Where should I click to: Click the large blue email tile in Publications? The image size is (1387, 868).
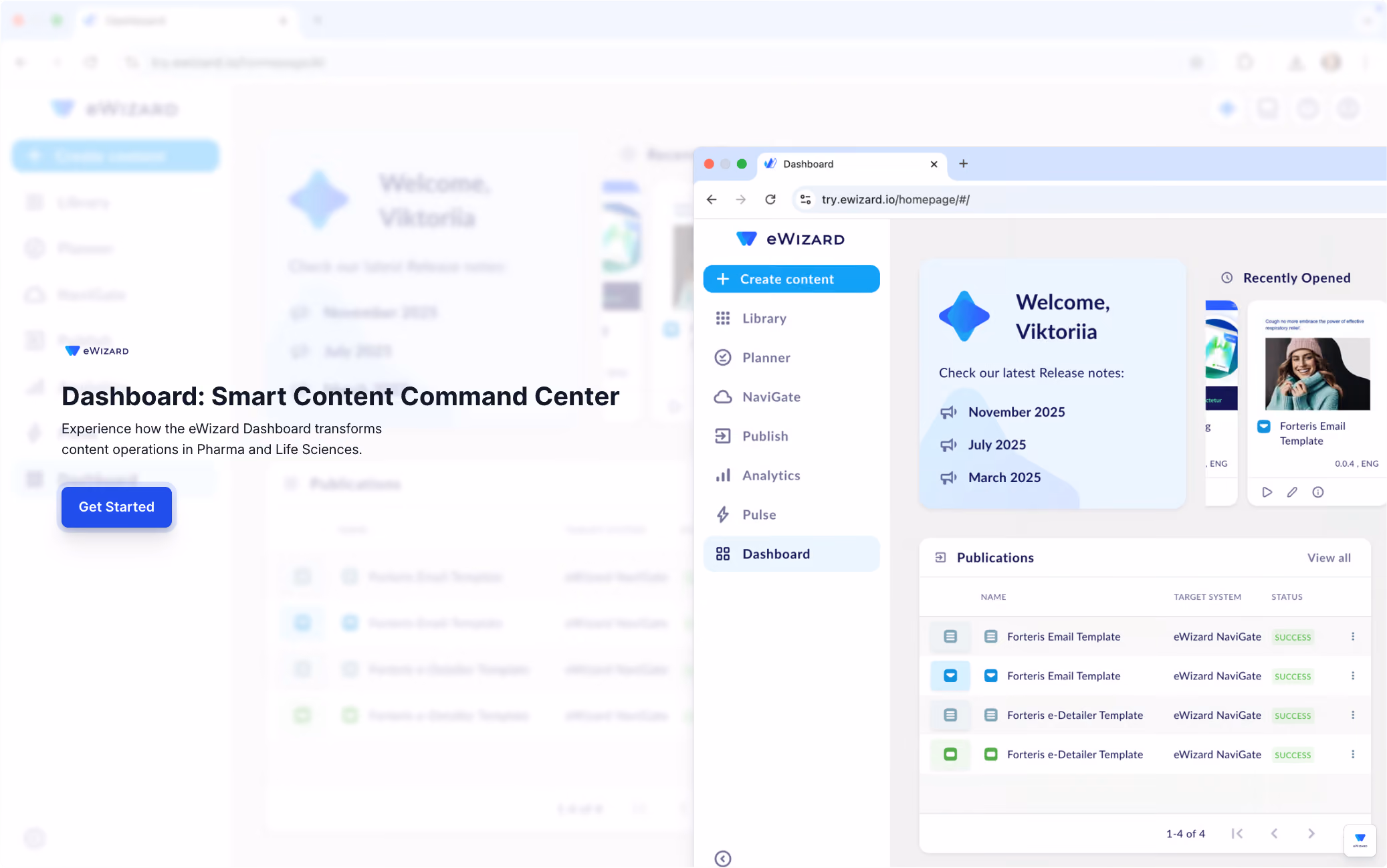pos(950,676)
